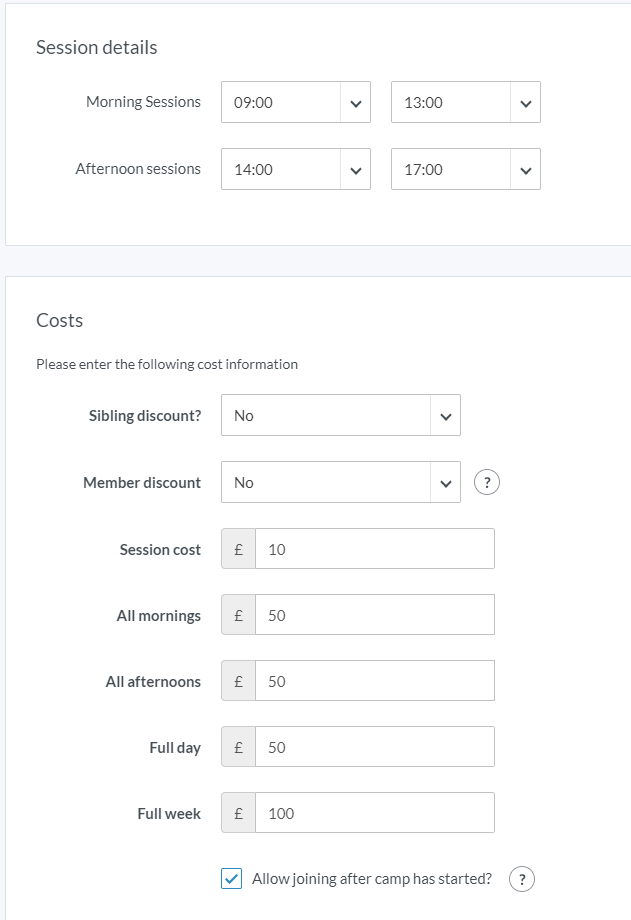The width and height of the screenshot is (631, 920).
Task: Edit the Full week cost field
Action: (x=374, y=813)
